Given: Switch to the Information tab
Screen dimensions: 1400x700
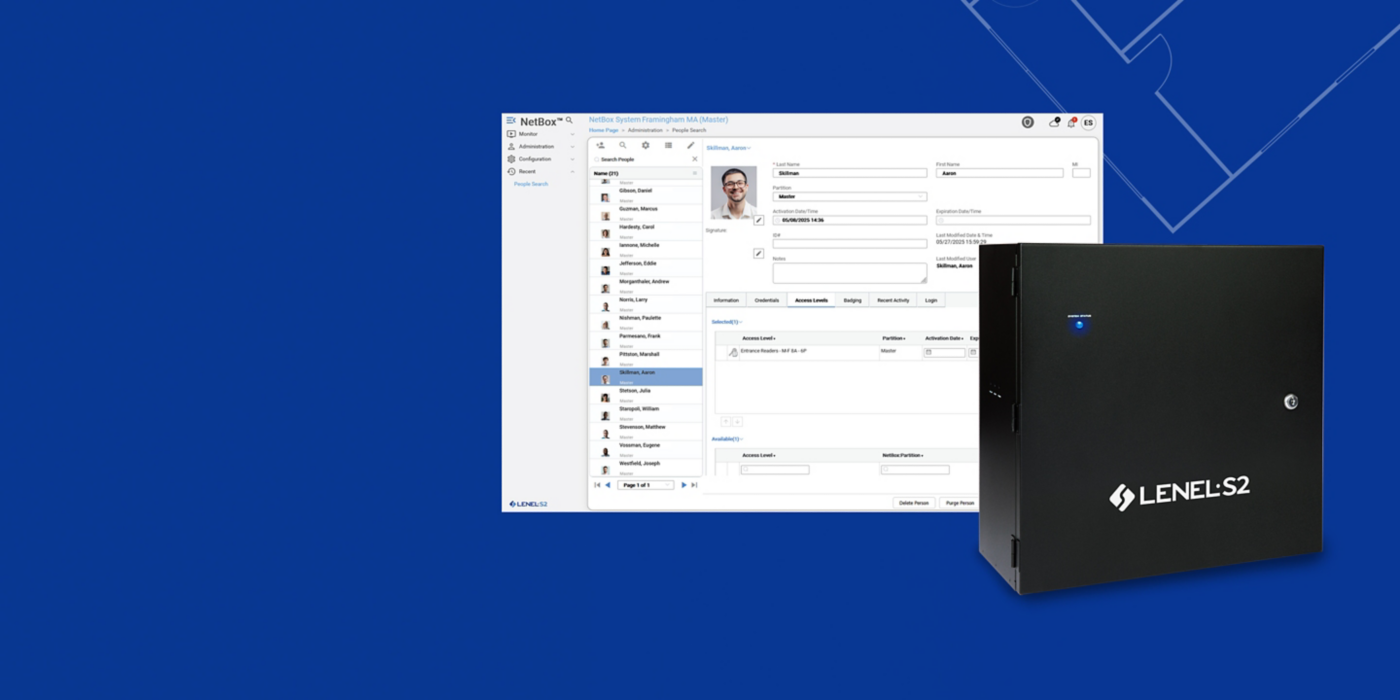Looking at the screenshot, I should click(x=726, y=300).
